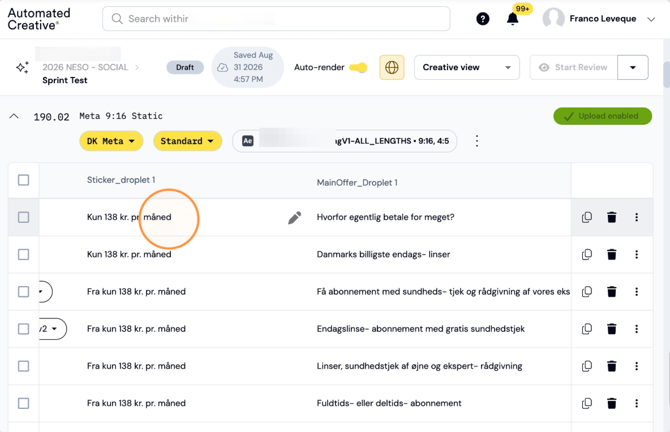Click the user avatar picture
Screen dimensions: 670x432
coord(553,19)
